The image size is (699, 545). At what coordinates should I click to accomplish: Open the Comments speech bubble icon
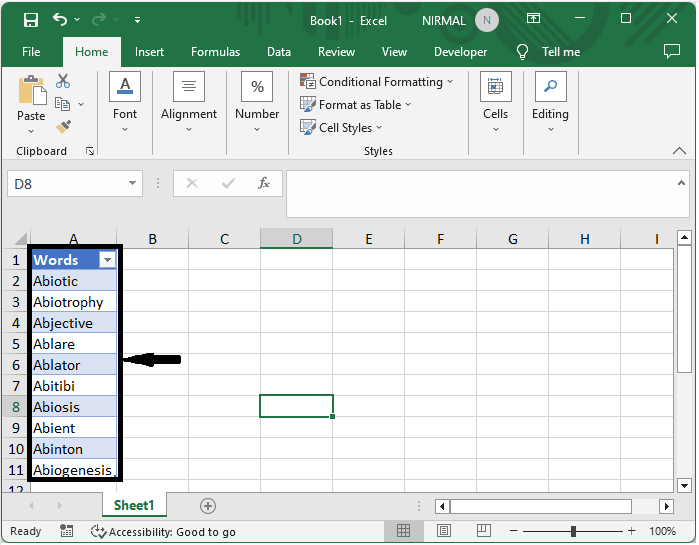point(671,51)
